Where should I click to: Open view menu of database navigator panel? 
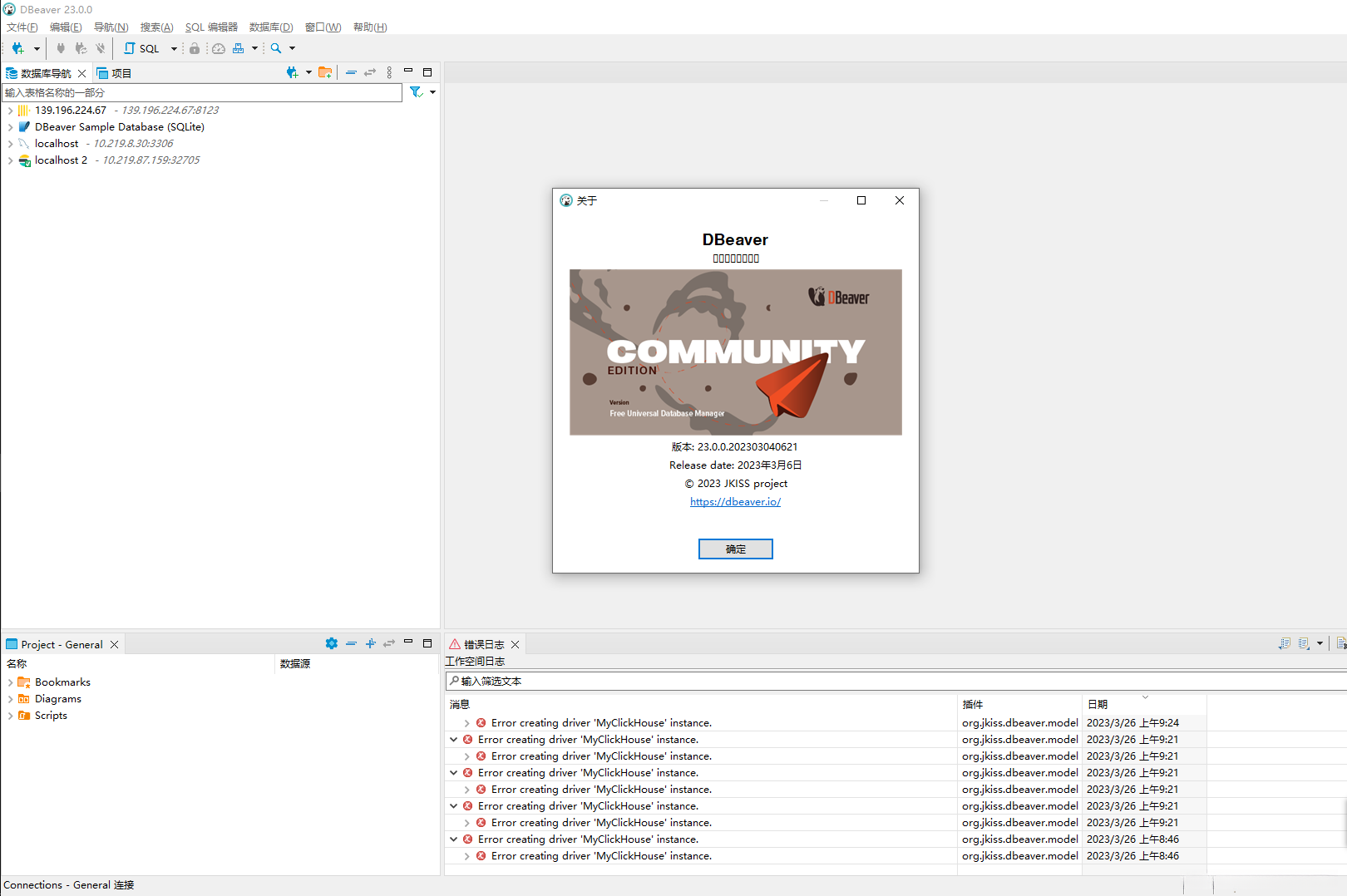click(389, 72)
